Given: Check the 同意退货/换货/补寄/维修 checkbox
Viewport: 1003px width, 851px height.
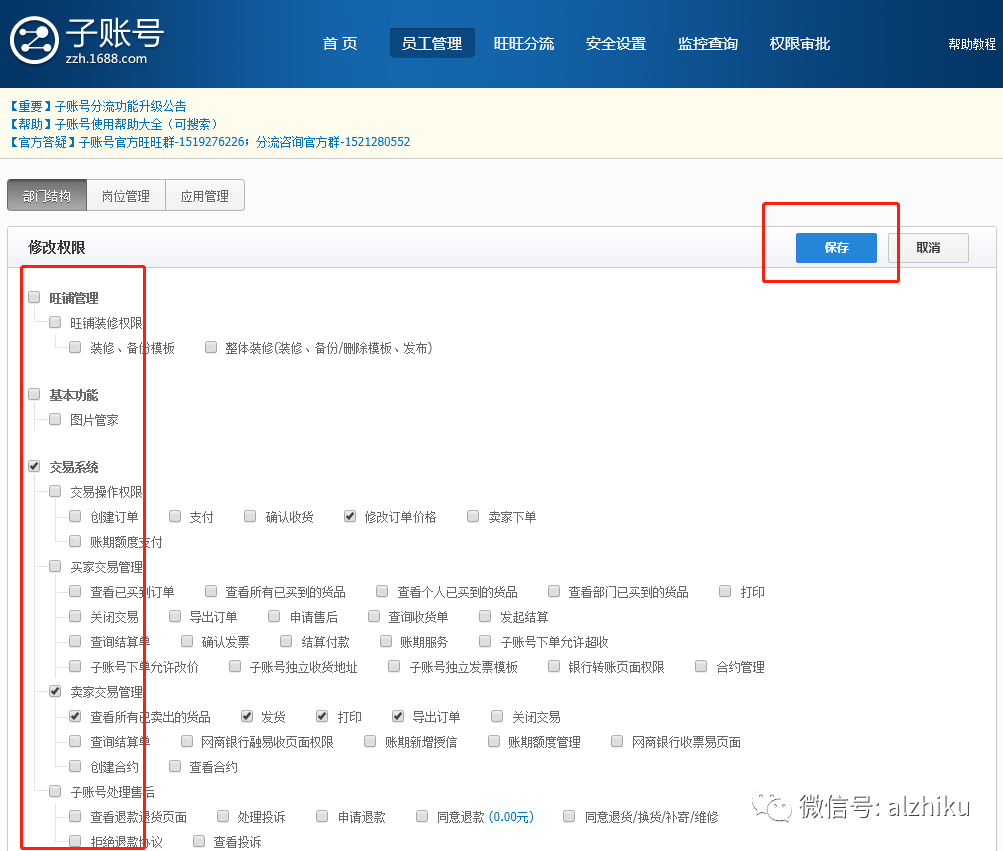Looking at the screenshot, I should [x=569, y=816].
